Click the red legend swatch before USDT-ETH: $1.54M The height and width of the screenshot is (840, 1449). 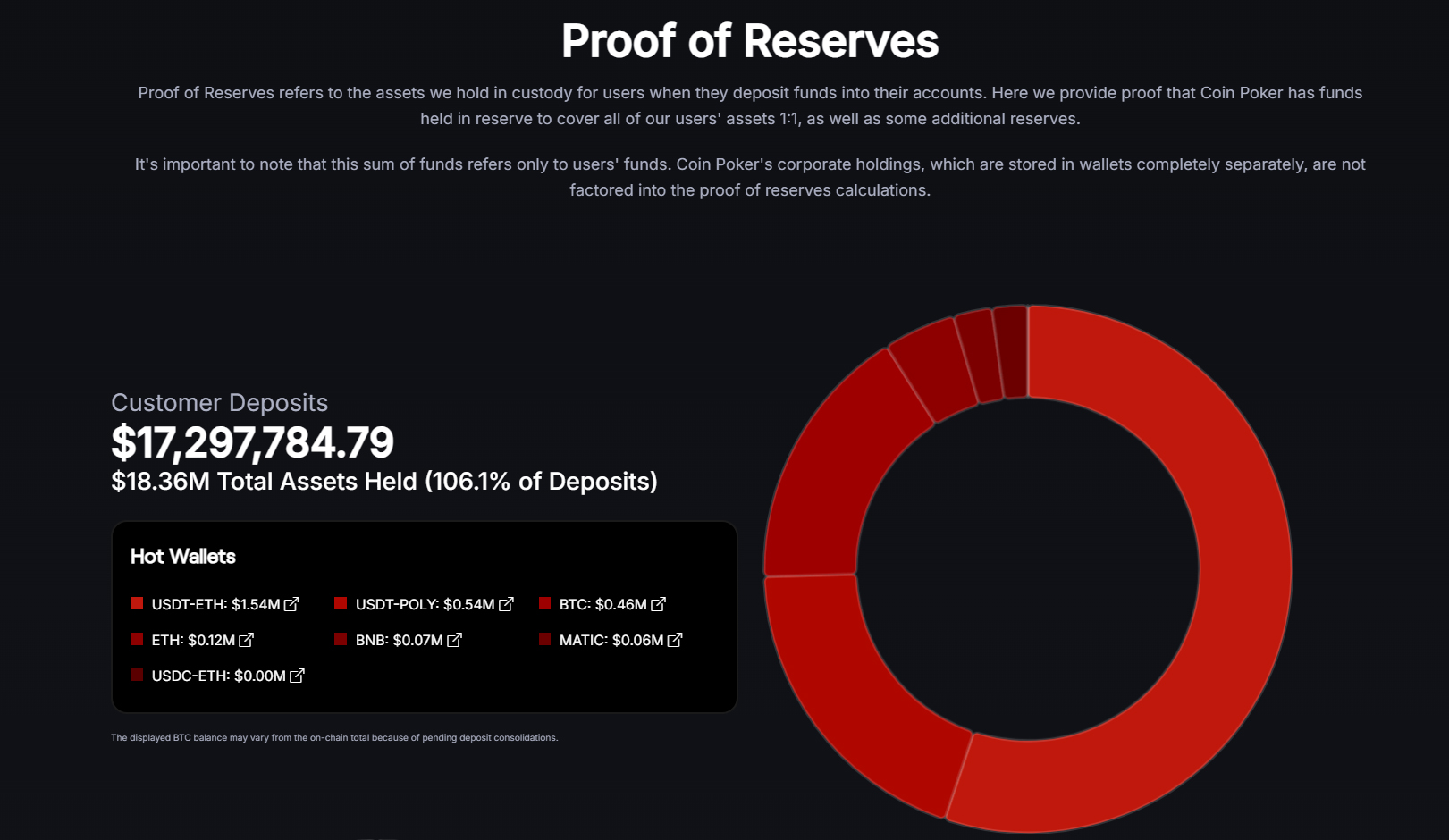pos(137,603)
